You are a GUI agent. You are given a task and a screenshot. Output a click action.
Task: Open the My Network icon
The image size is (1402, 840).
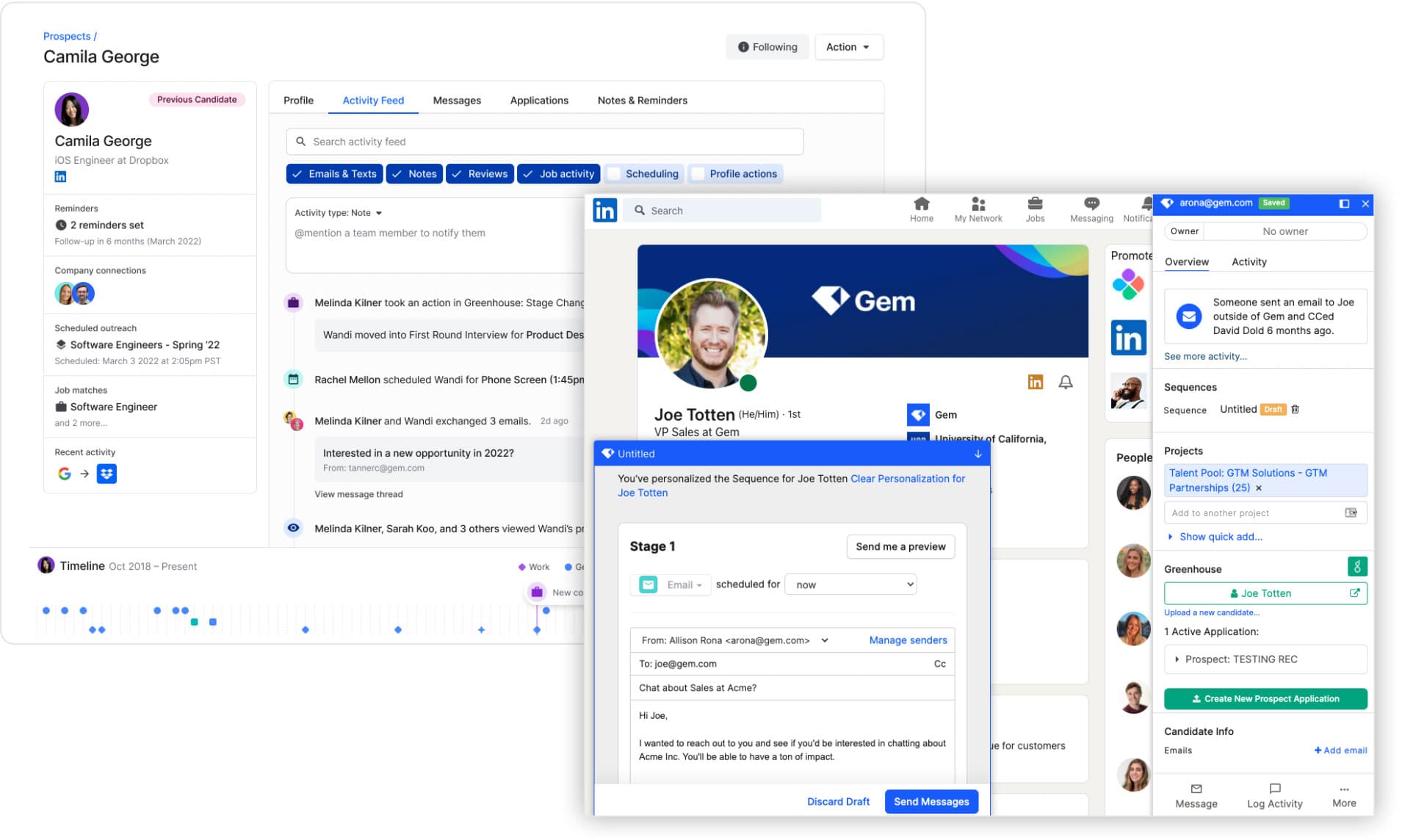pos(978,204)
